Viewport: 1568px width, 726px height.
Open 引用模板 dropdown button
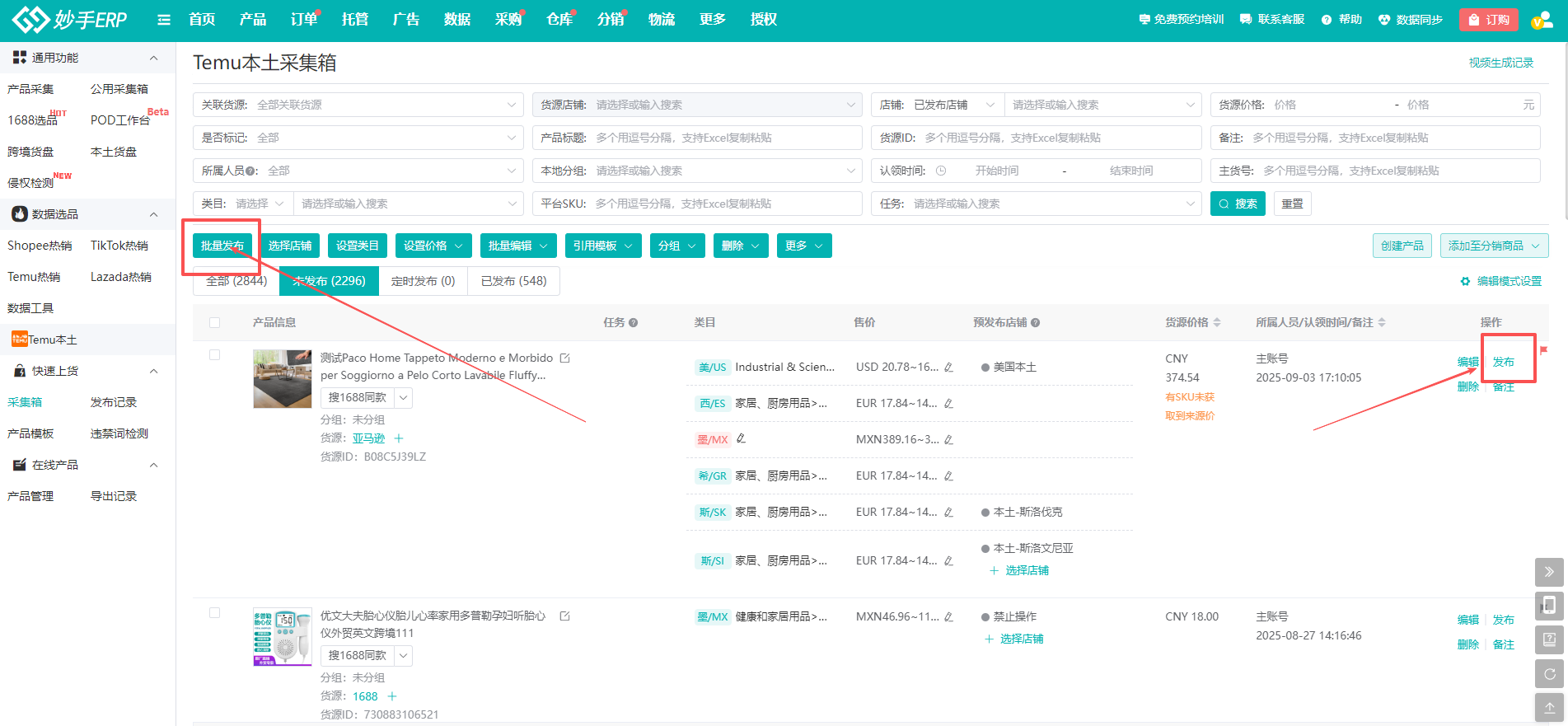coord(603,246)
